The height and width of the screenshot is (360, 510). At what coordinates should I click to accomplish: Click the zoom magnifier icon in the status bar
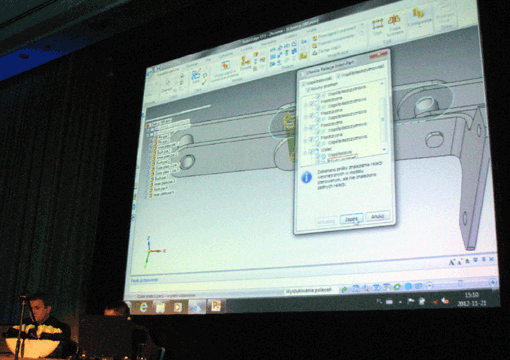(x=366, y=288)
